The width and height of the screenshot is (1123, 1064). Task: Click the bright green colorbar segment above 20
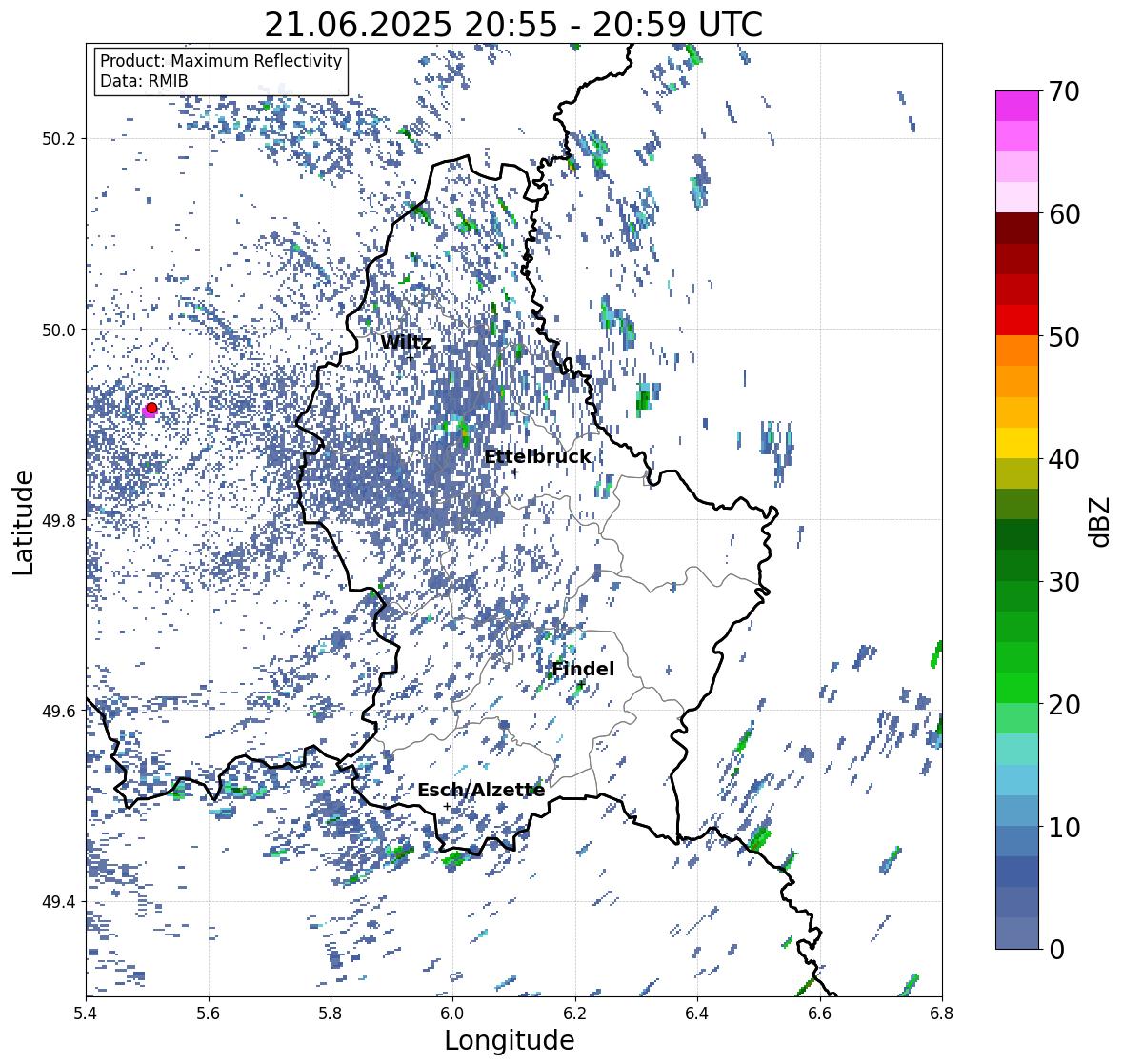coord(1017,688)
